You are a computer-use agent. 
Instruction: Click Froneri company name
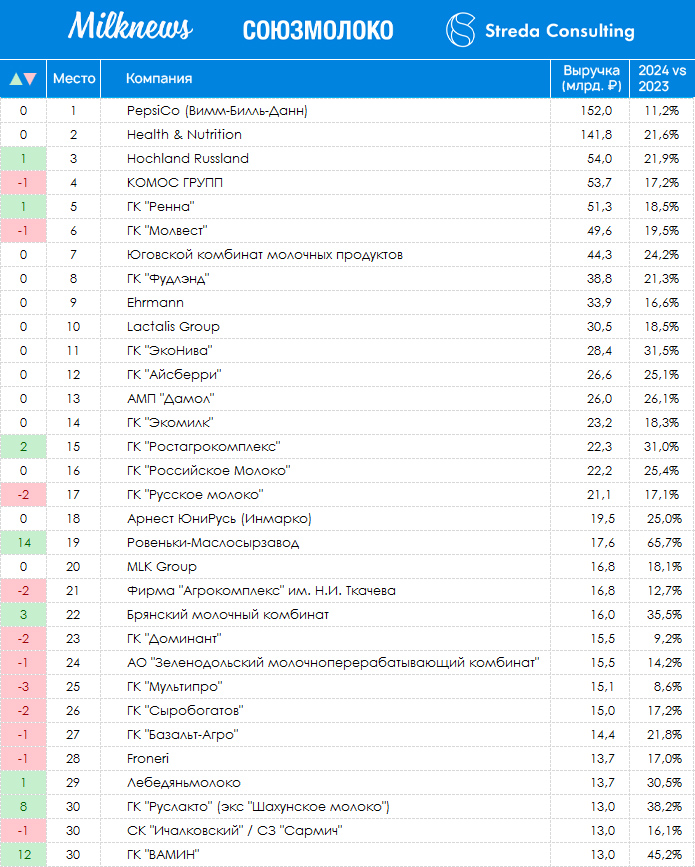pyautogui.click(x=148, y=759)
